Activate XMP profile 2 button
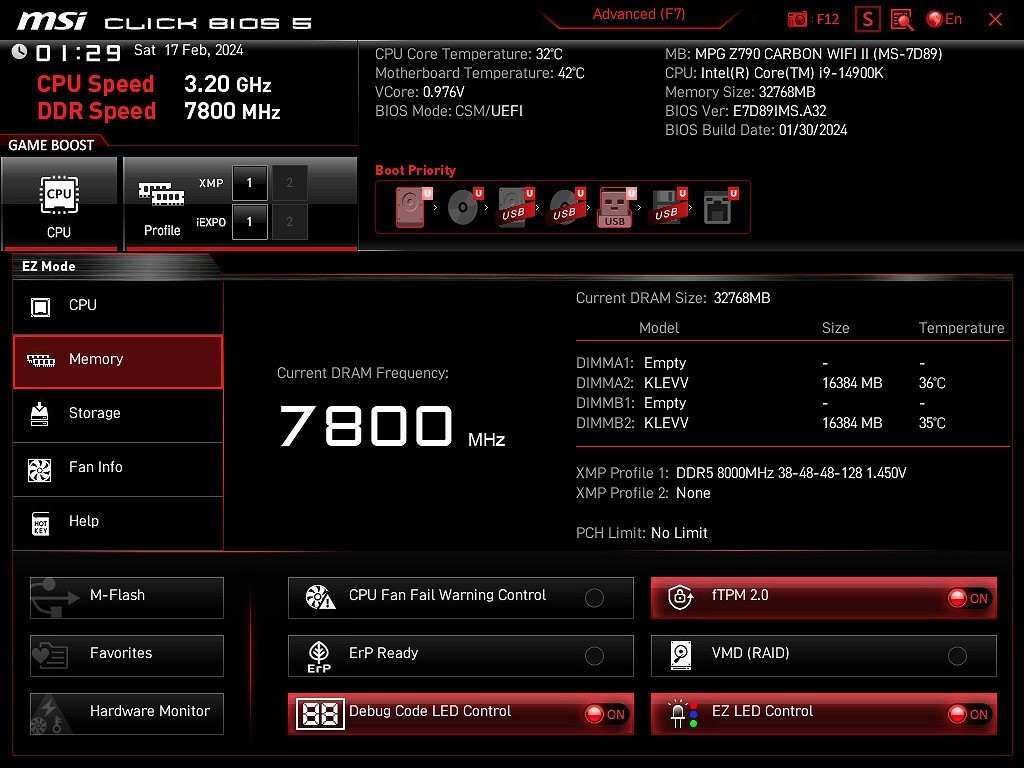Viewport: 1024px width, 768px height. click(x=289, y=183)
